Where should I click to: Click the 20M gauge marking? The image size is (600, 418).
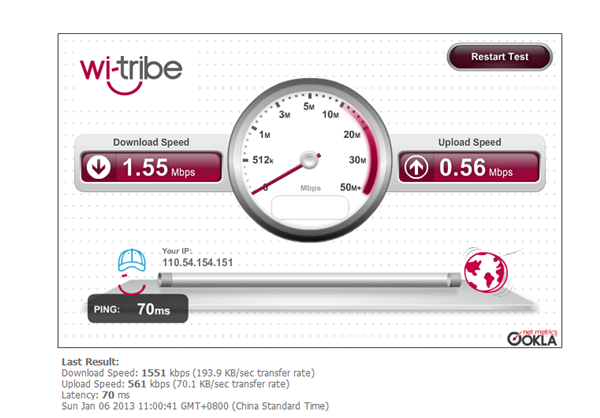352,135
